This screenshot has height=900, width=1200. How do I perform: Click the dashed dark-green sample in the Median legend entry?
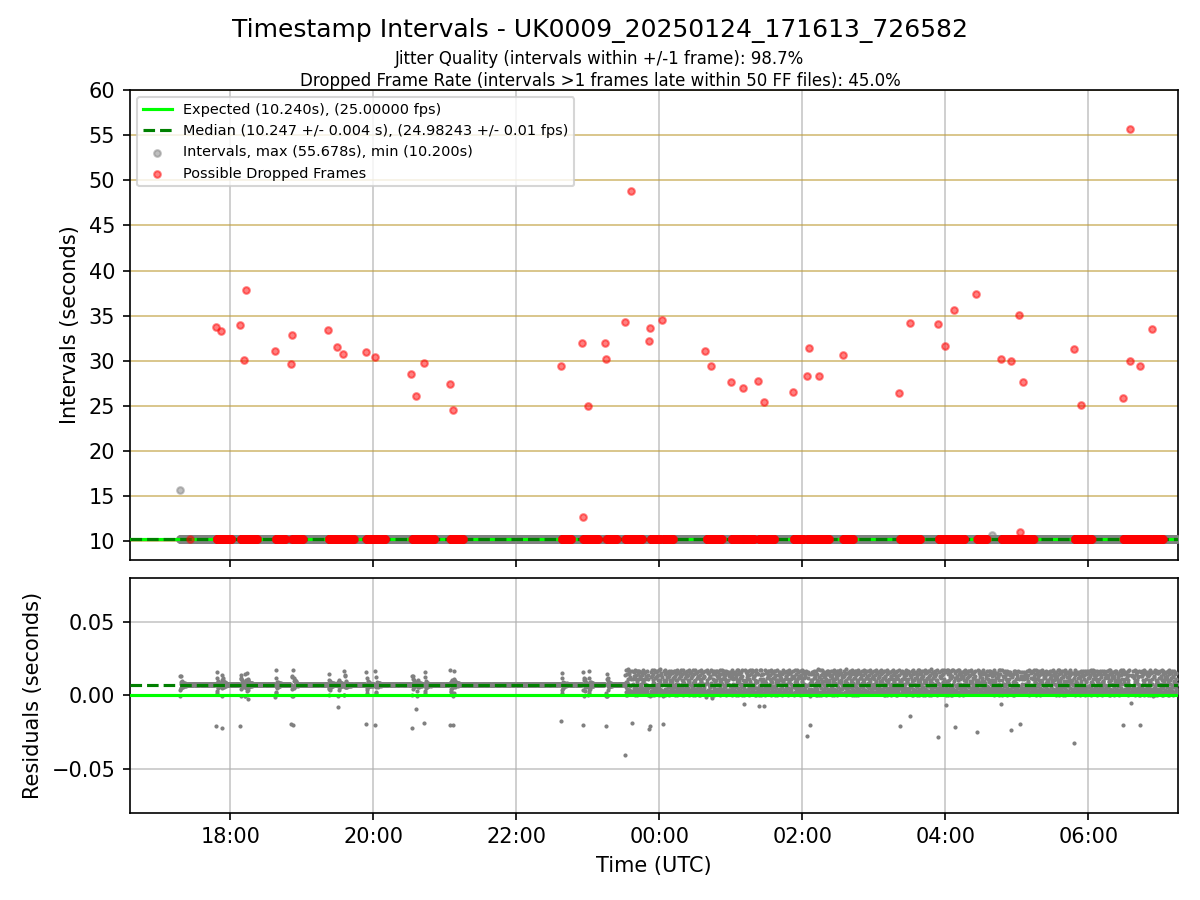159,130
